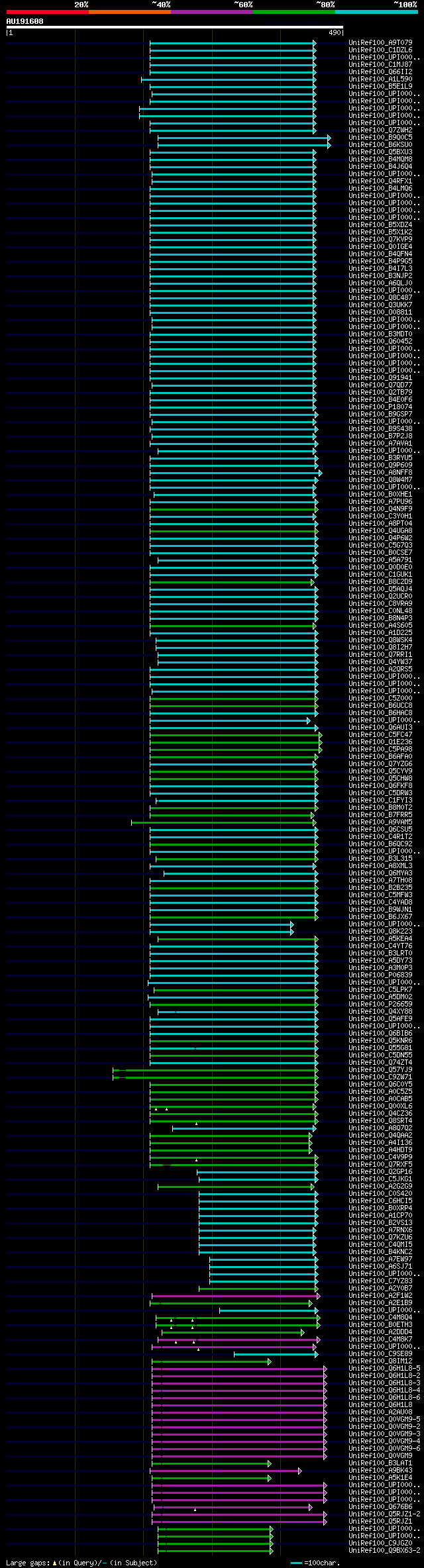Click the white AU191608 query bar
424x1568 pixels.
tap(175, 27)
